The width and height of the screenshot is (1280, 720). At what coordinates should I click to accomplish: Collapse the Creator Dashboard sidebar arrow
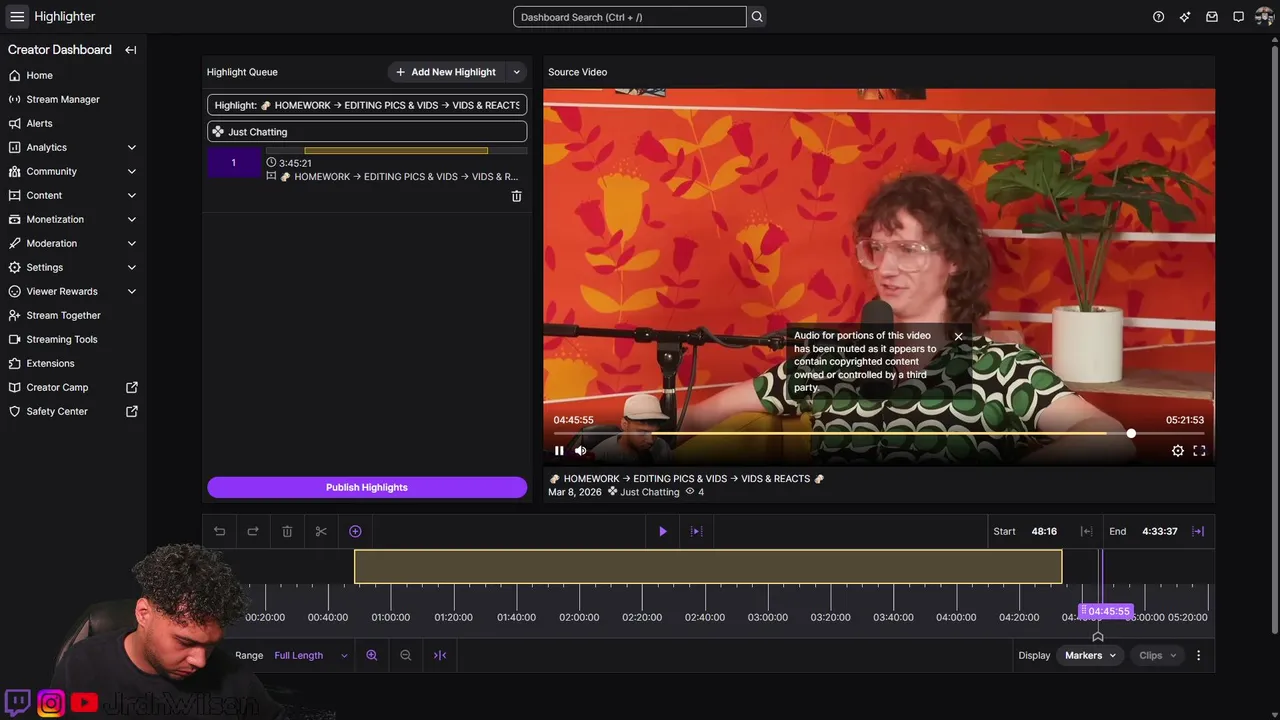click(x=131, y=50)
